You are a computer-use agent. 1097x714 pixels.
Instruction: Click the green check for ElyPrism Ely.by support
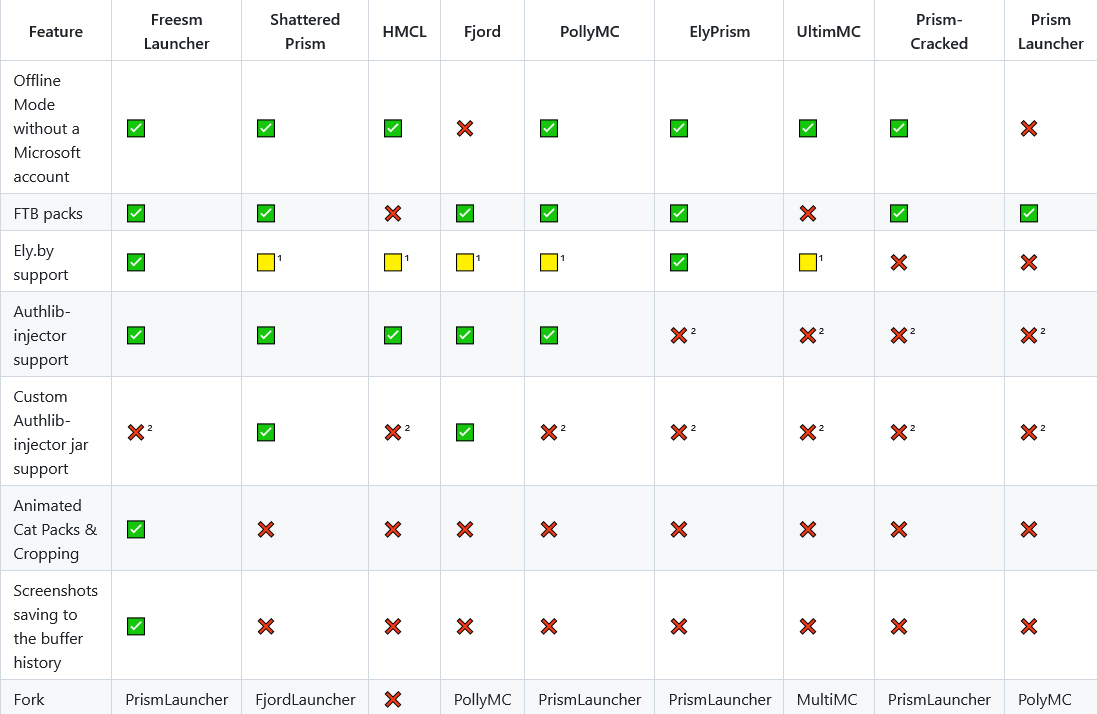pos(679,262)
